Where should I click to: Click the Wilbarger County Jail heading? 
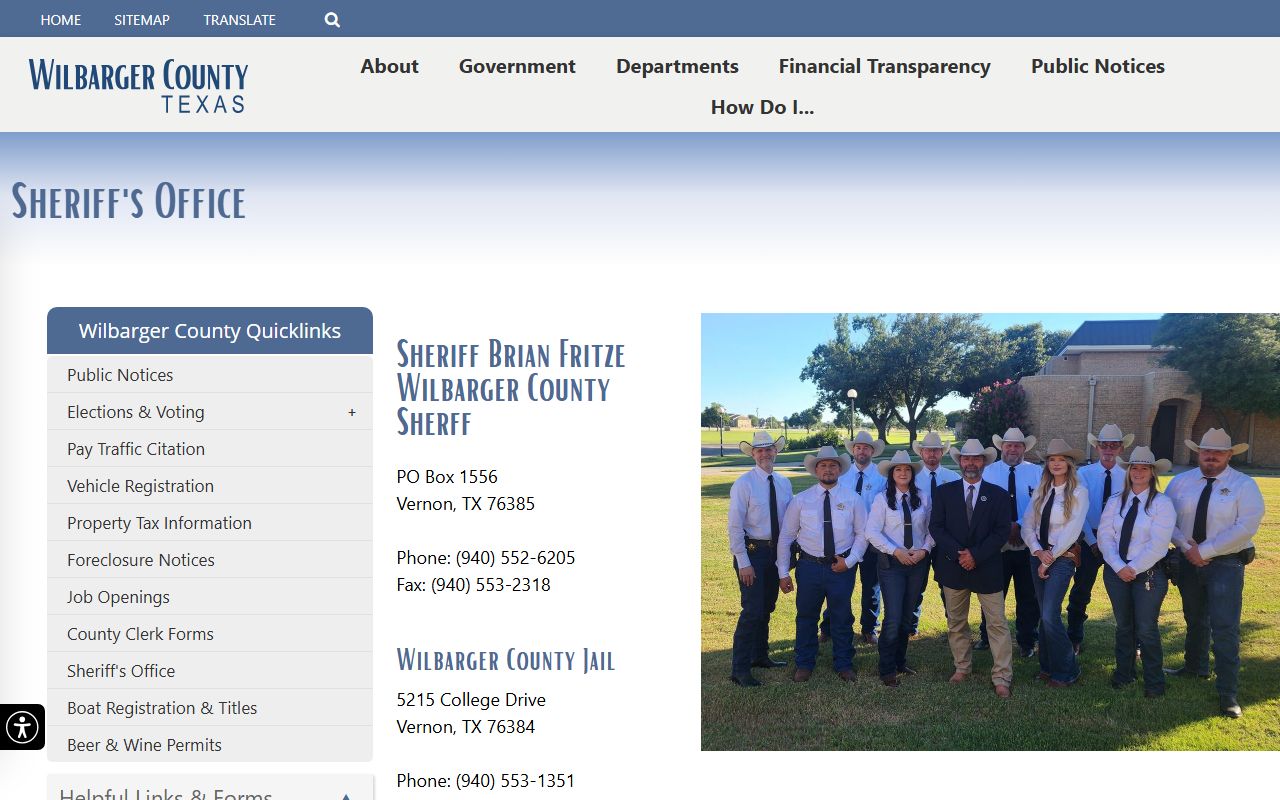click(506, 660)
